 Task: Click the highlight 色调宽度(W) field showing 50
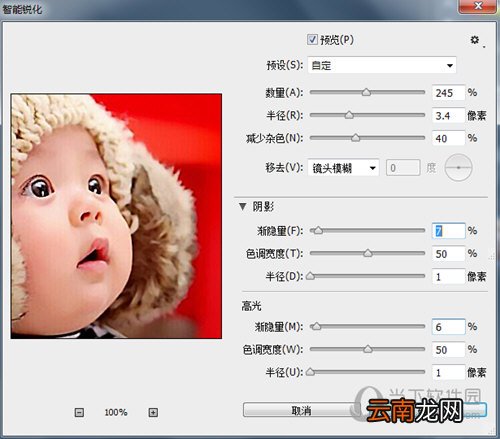[x=448, y=350]
